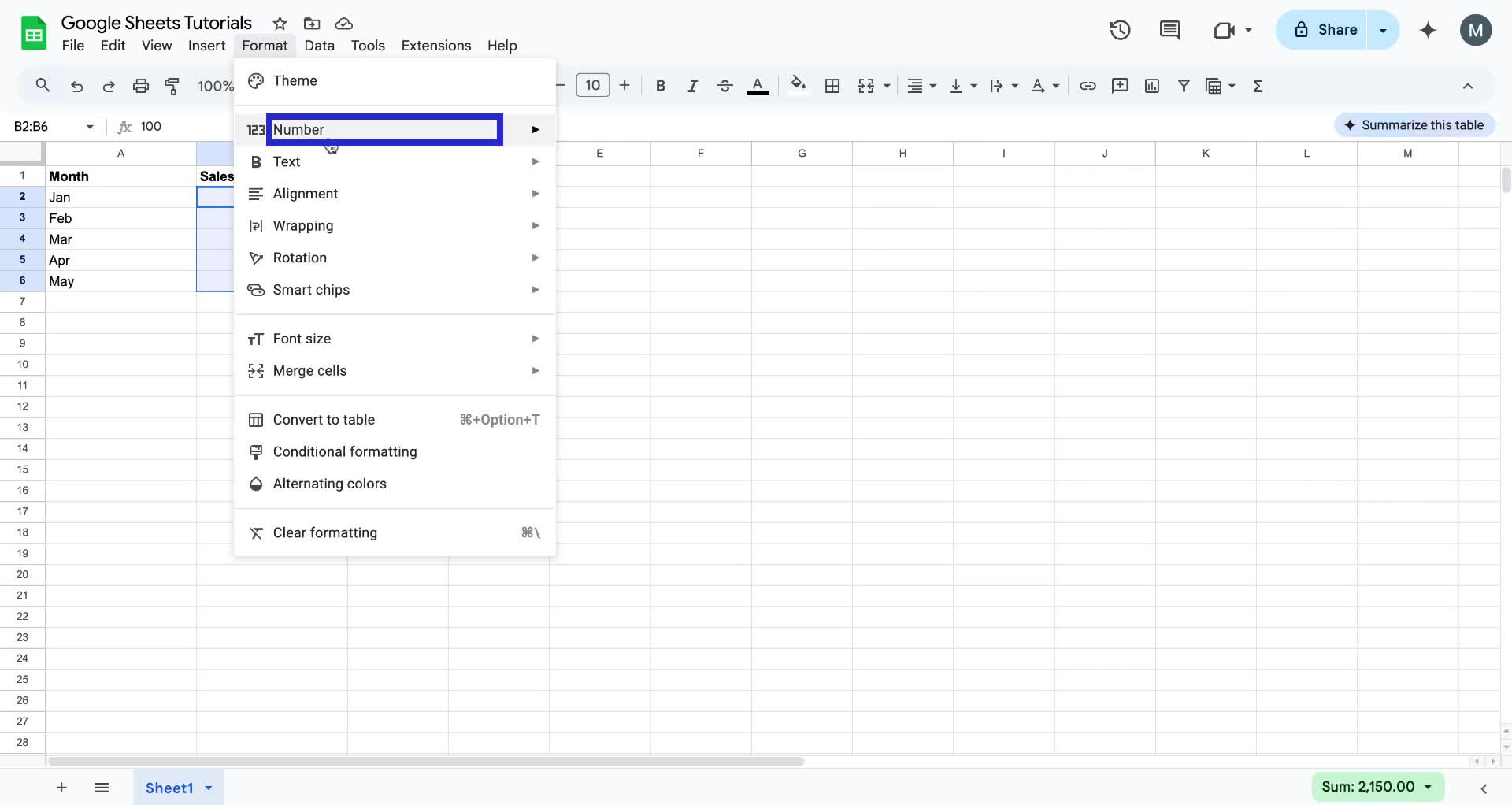This screenshot has height=805, width=1512.
Task: Click the Summarize this table button
Action: click(x=1414, y=124)
